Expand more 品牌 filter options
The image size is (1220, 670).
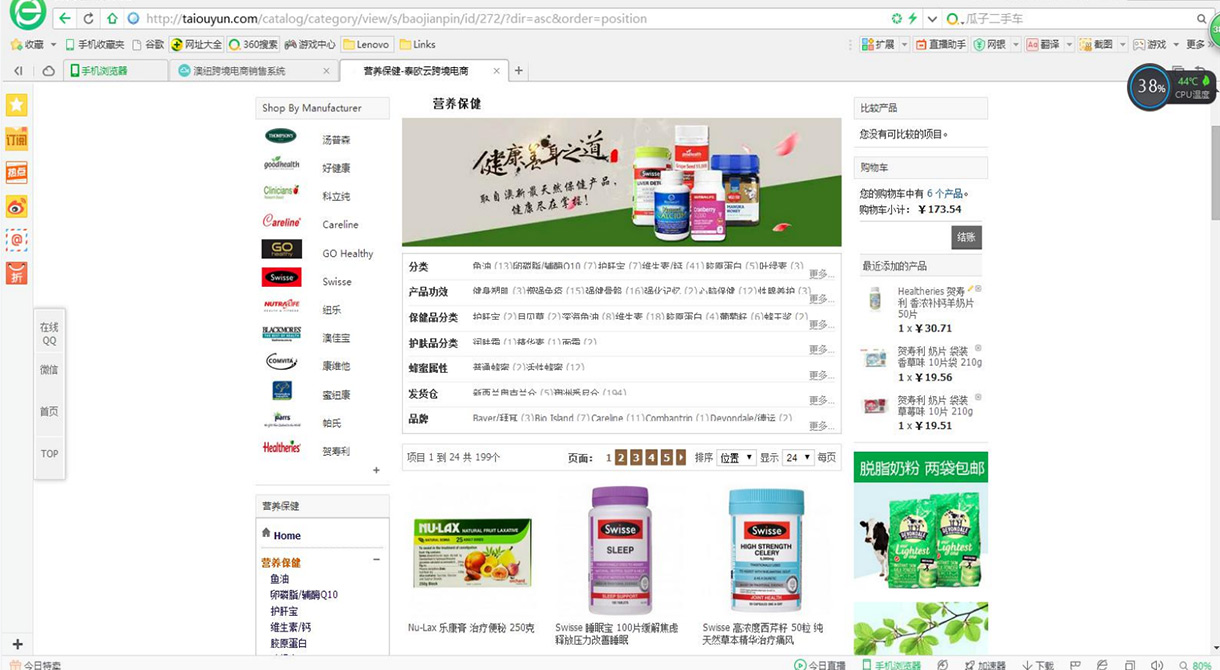point(821,426)
